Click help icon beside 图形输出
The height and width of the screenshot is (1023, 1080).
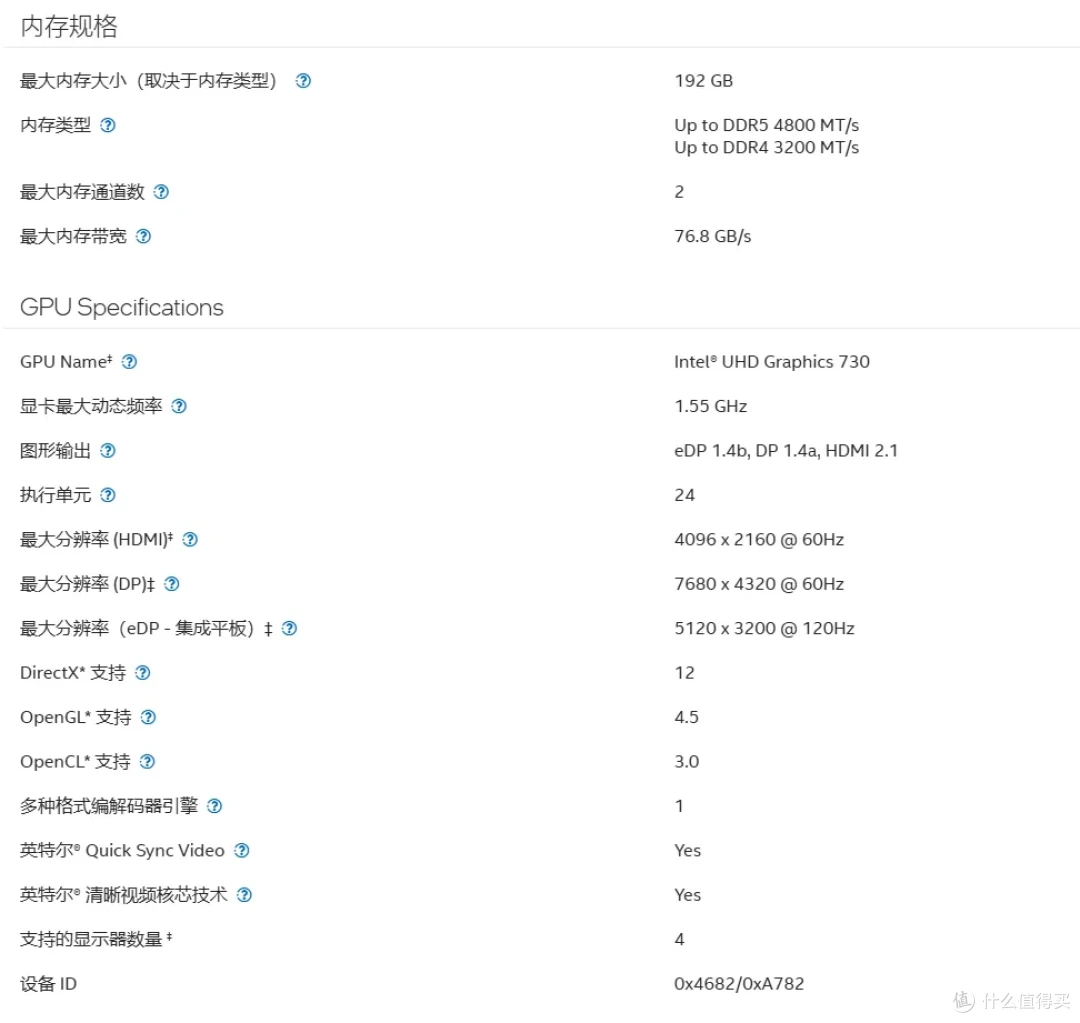[107, 451]
